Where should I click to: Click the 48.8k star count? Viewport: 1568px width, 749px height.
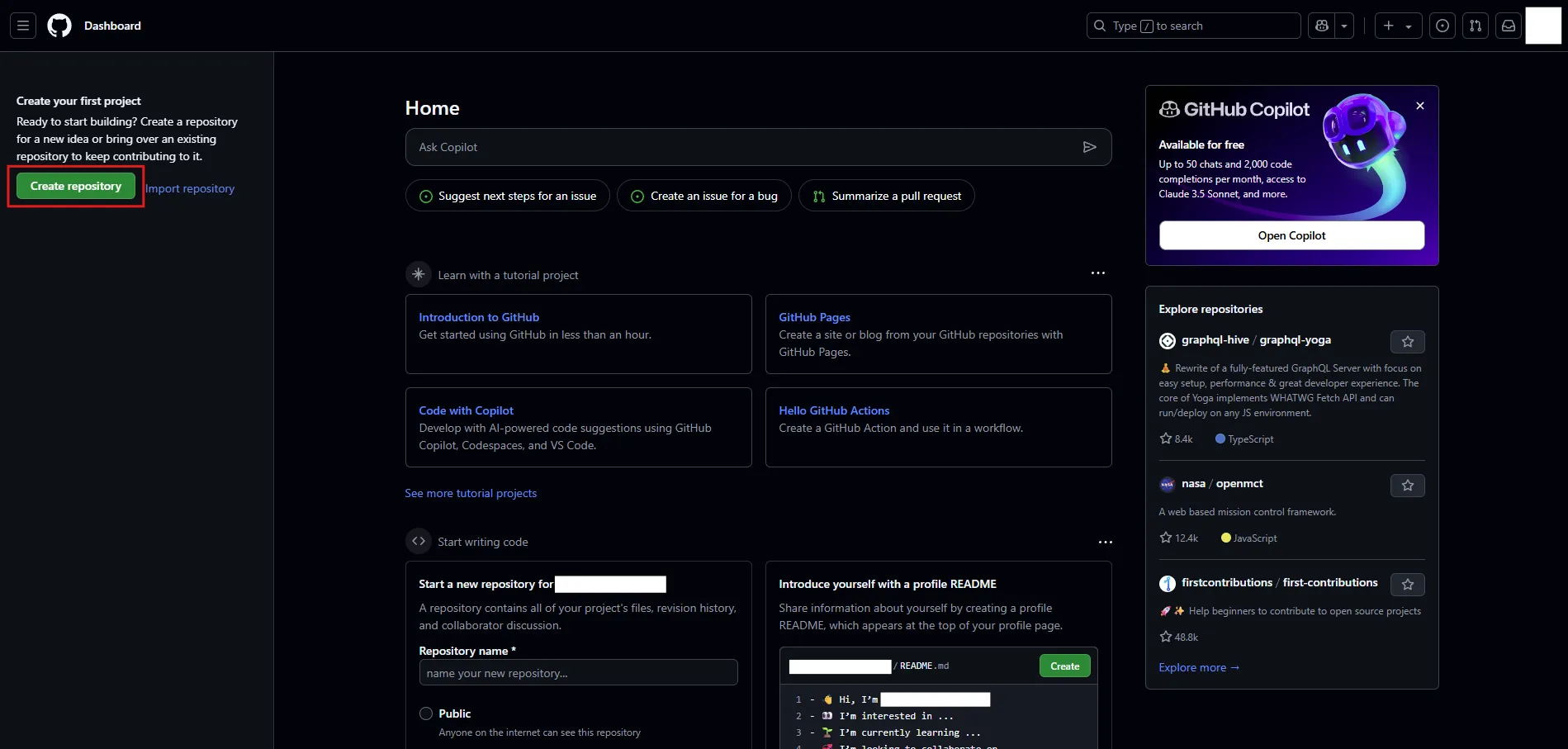coord(1179,637)
